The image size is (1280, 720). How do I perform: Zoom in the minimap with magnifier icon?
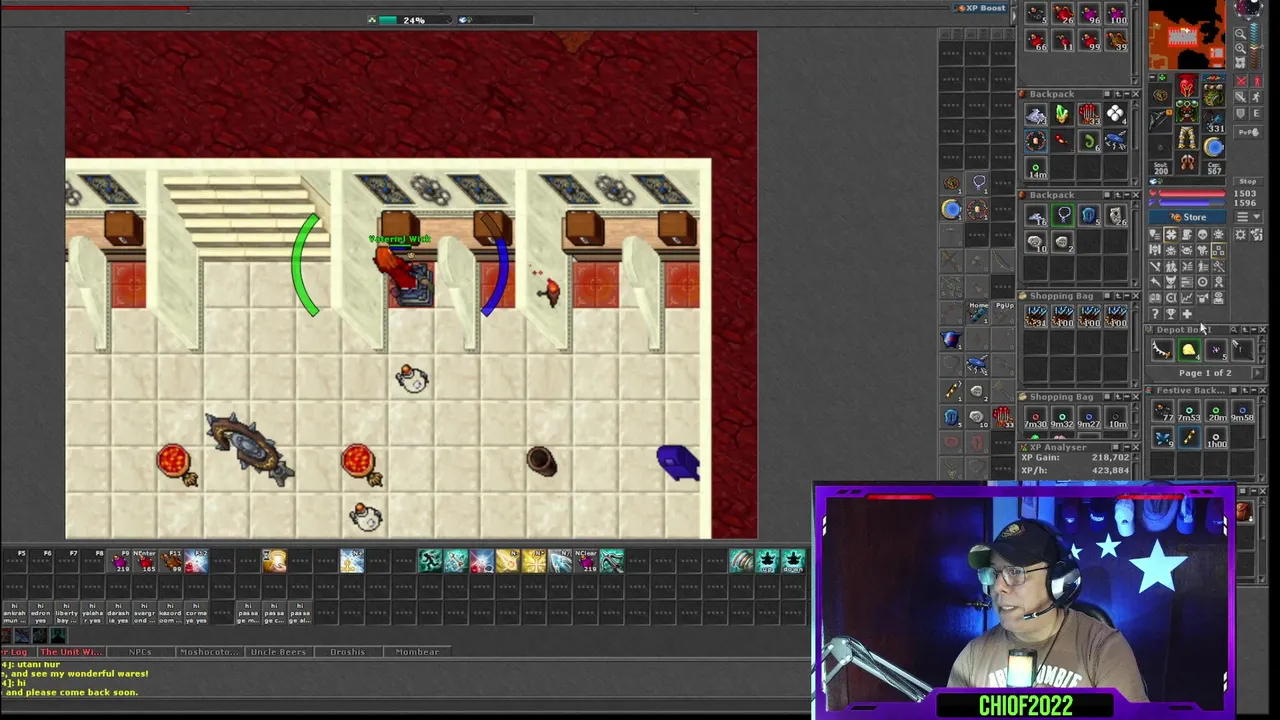click(1240, 48)
